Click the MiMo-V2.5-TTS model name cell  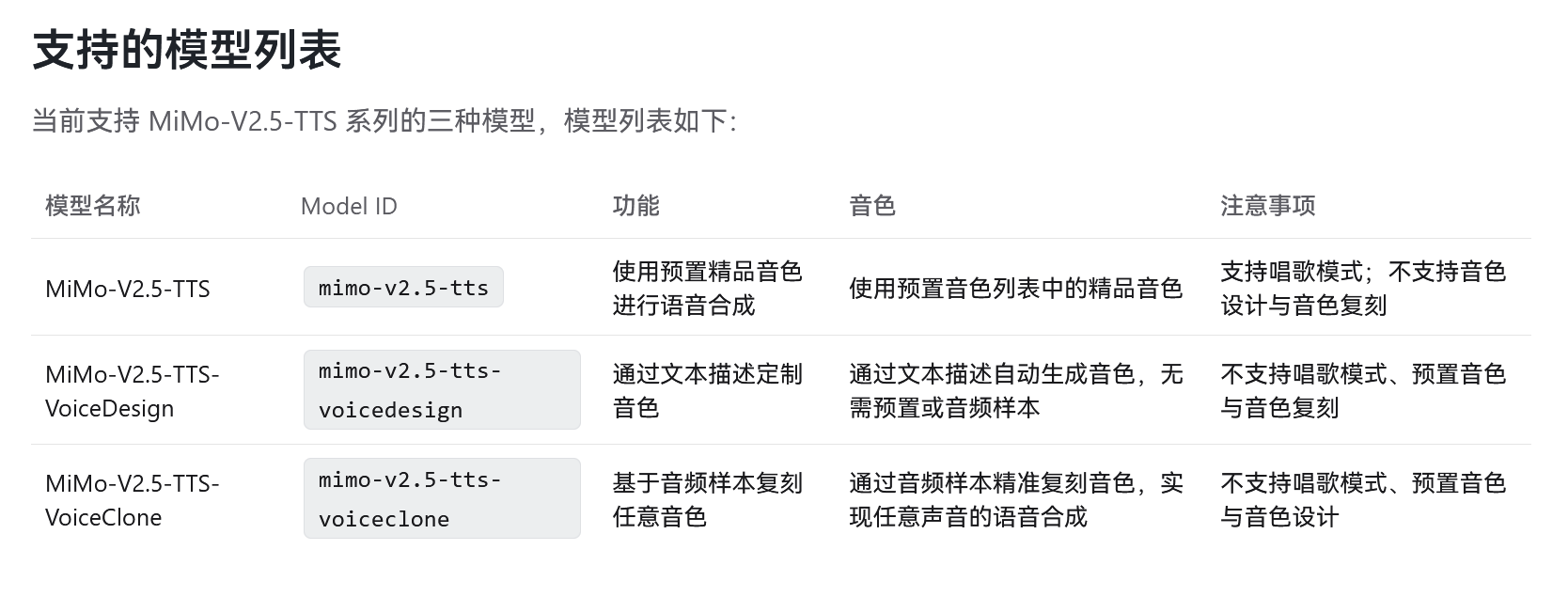click(x=128, y=289)
